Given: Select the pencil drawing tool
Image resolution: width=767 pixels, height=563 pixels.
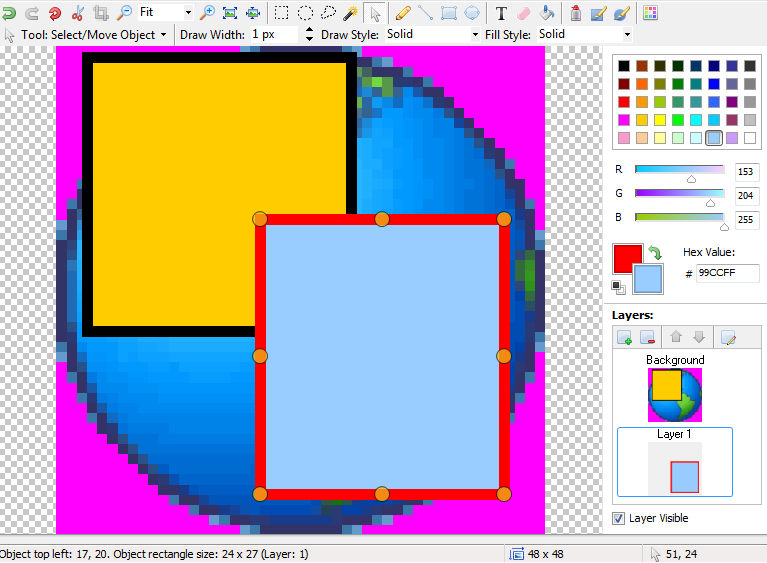Looking at the screenshot, I should (403, 13).
